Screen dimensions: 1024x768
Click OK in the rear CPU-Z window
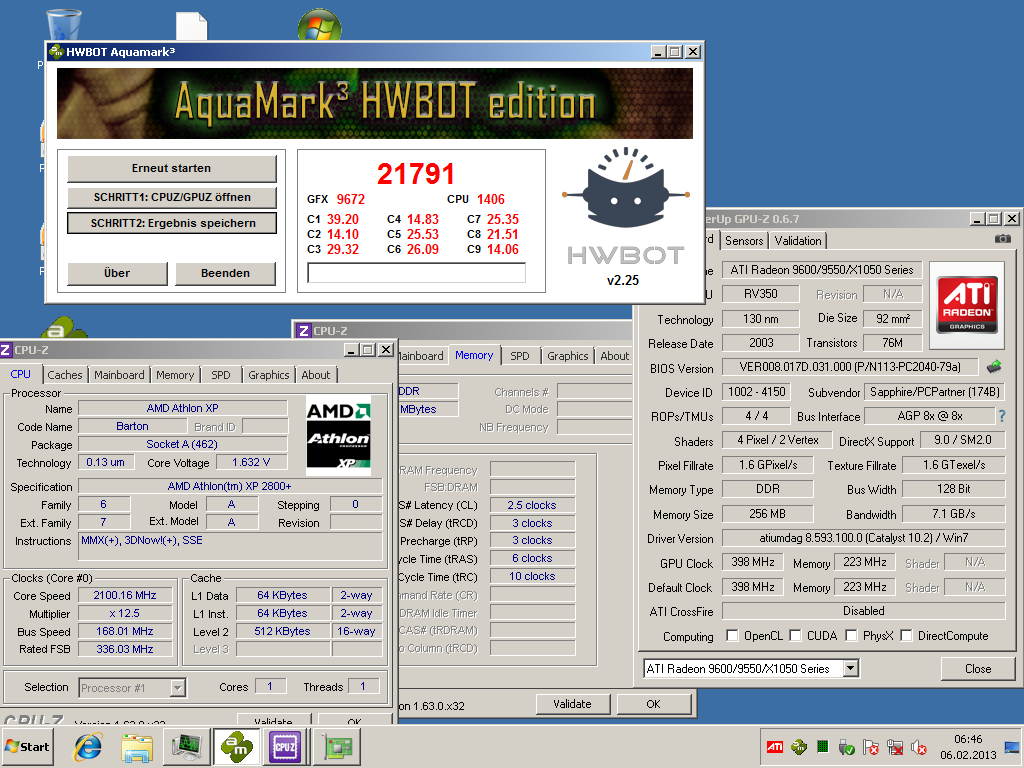[653, 703]
